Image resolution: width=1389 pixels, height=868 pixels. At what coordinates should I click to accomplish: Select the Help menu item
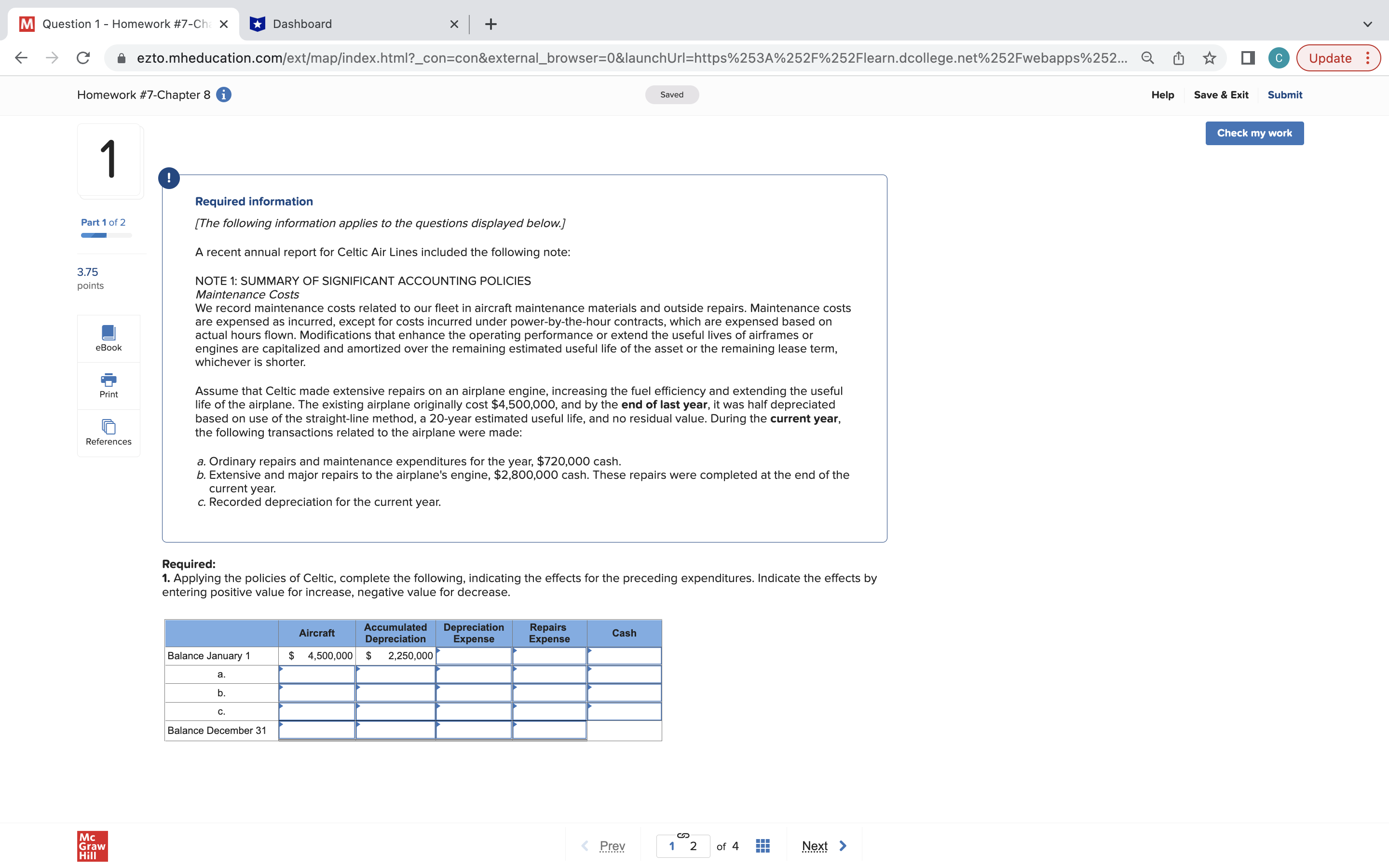point(1162,95)
